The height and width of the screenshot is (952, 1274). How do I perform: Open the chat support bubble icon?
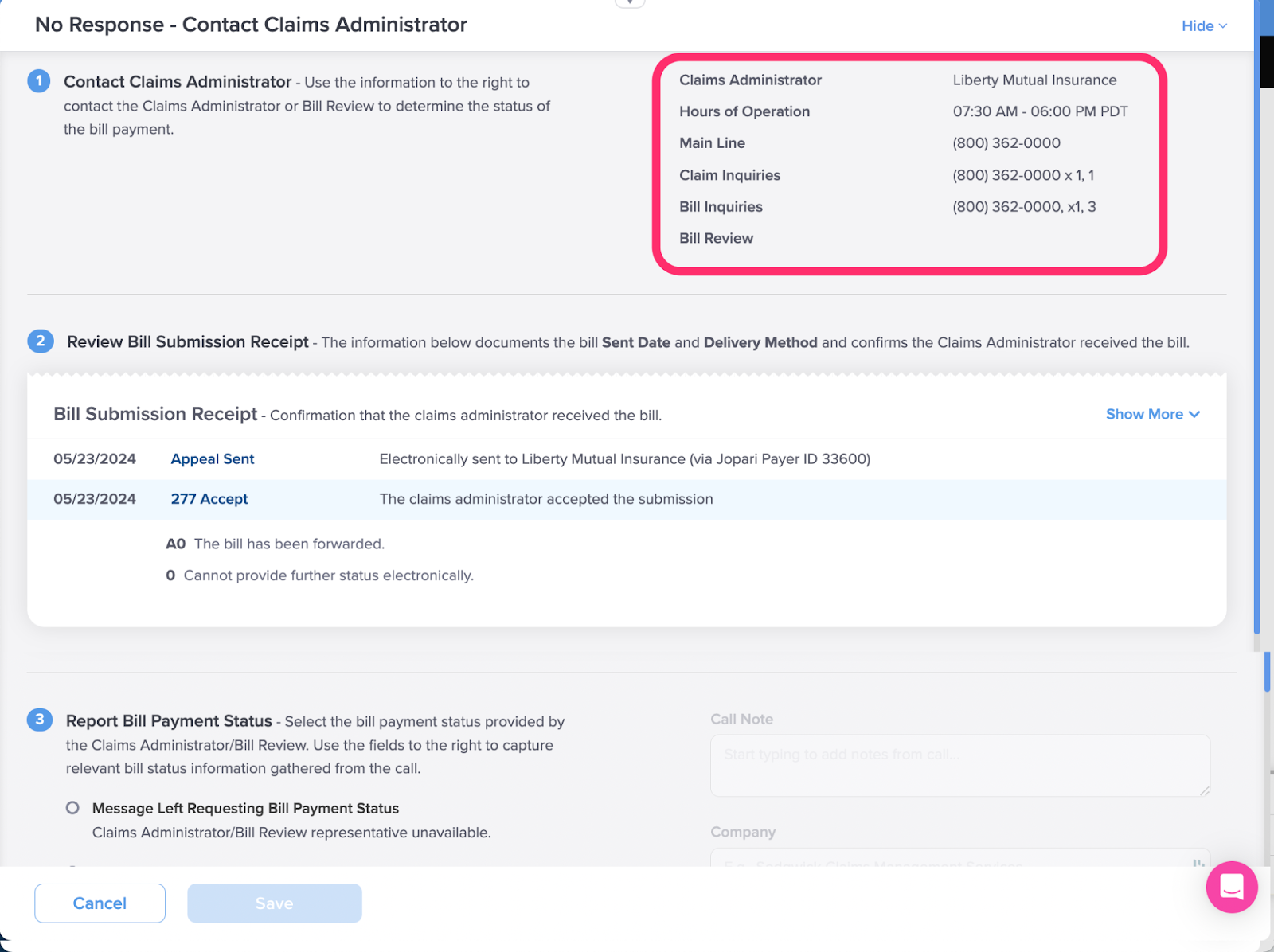[x=1231, y=887]
